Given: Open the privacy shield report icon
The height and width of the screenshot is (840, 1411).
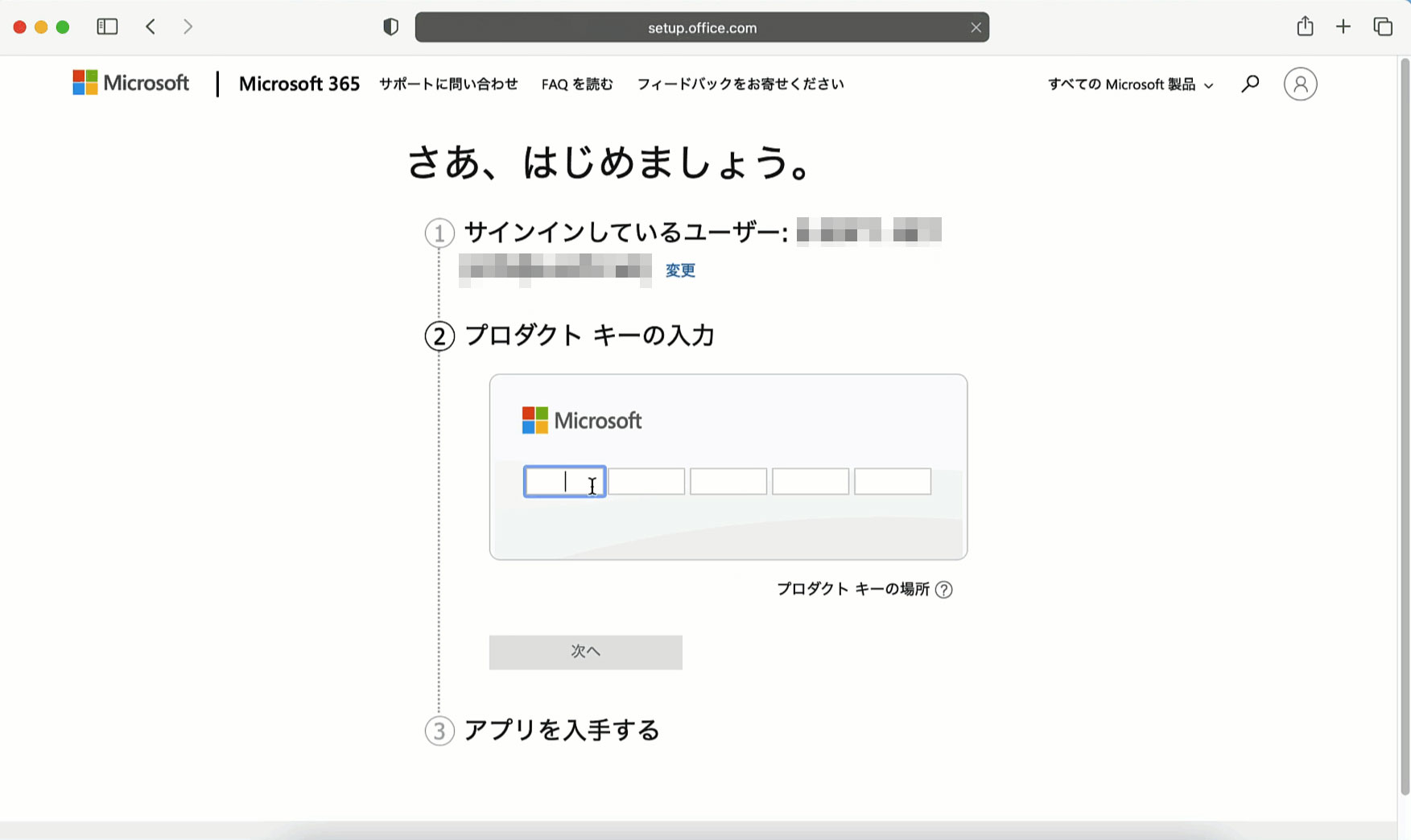Looking at the screenshot, I should (390, 27).
